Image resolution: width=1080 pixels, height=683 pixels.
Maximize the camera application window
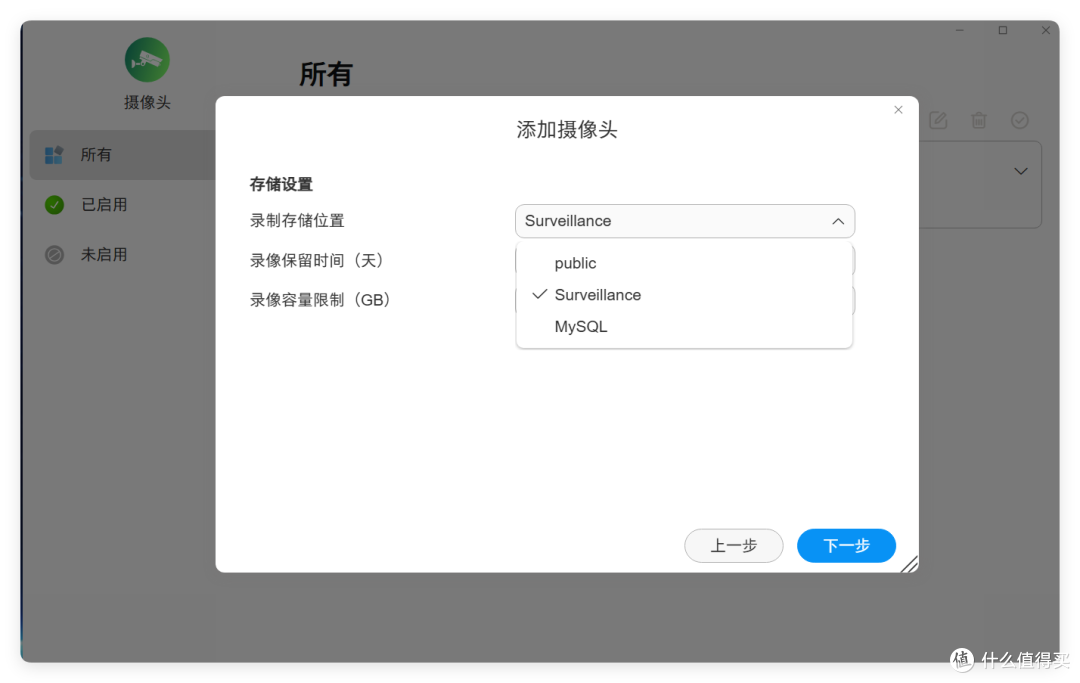coord(1003,30)
